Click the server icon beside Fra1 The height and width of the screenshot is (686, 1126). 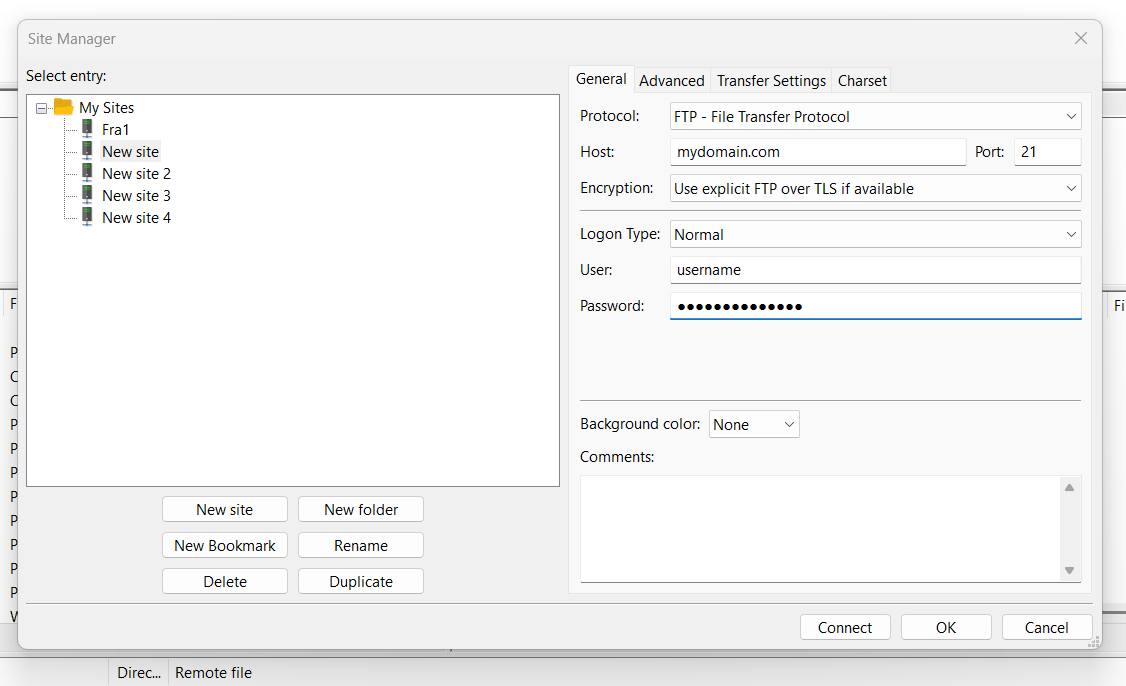tap(87, 129)
